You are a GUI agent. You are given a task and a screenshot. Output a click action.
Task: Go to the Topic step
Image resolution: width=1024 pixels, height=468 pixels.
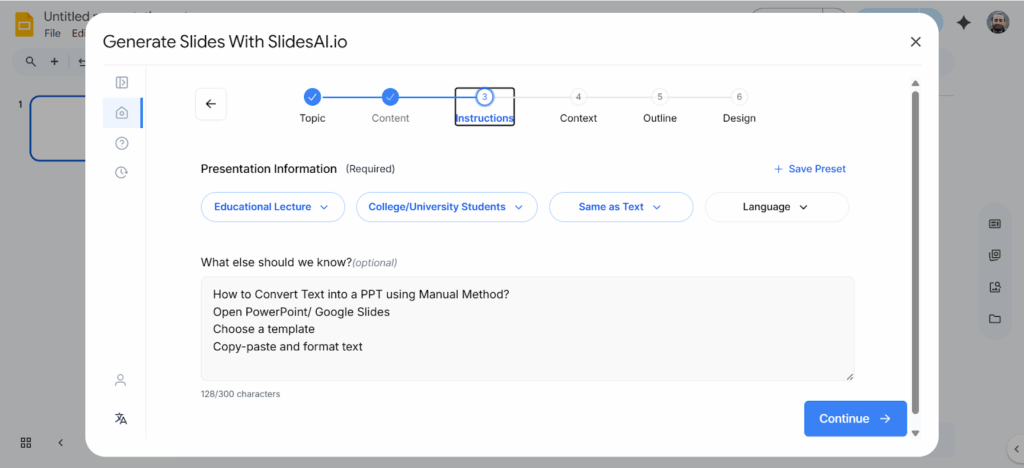tap(312, 97)
